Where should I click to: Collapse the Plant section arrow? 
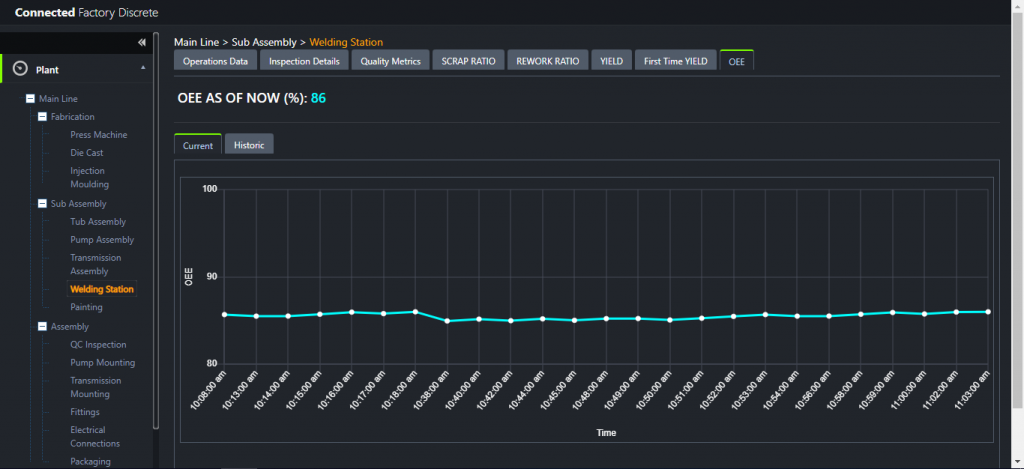142,67
